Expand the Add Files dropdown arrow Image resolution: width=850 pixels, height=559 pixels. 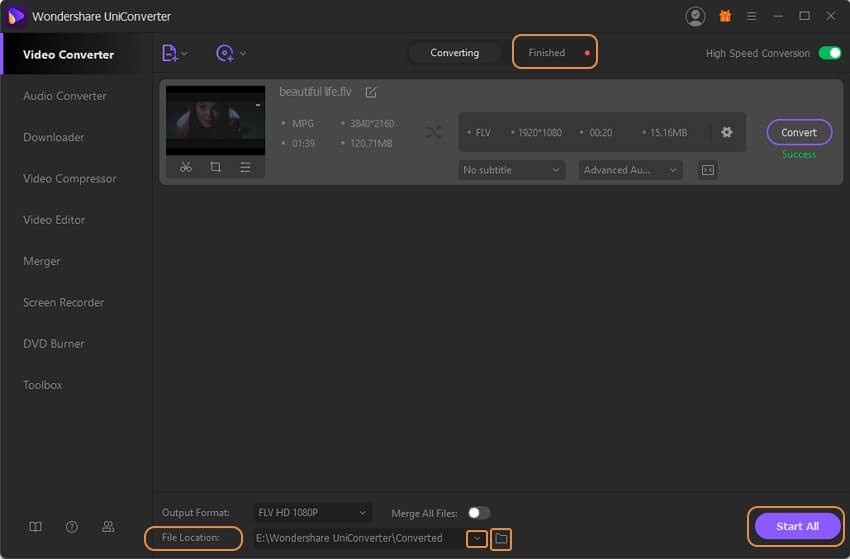pyautogui.click(x=184, y=54)
